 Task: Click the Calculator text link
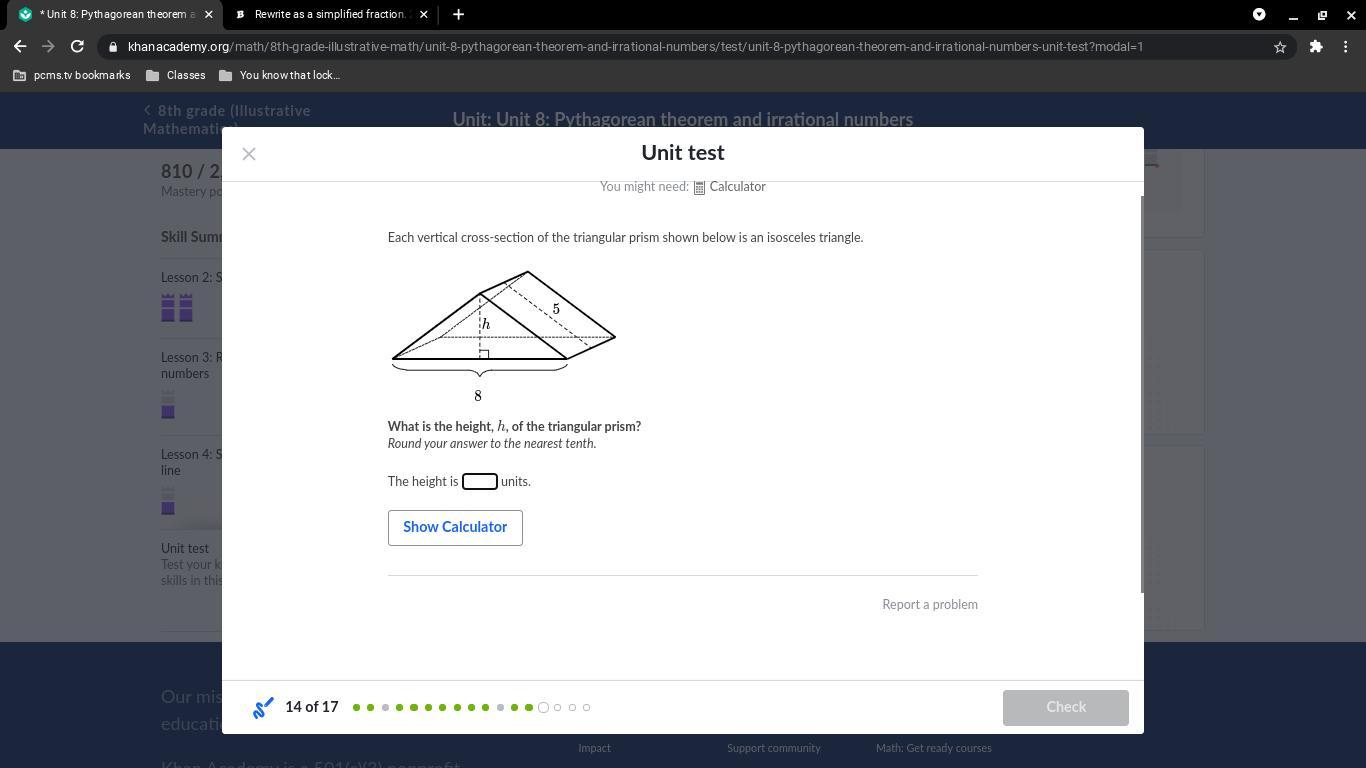738,187
